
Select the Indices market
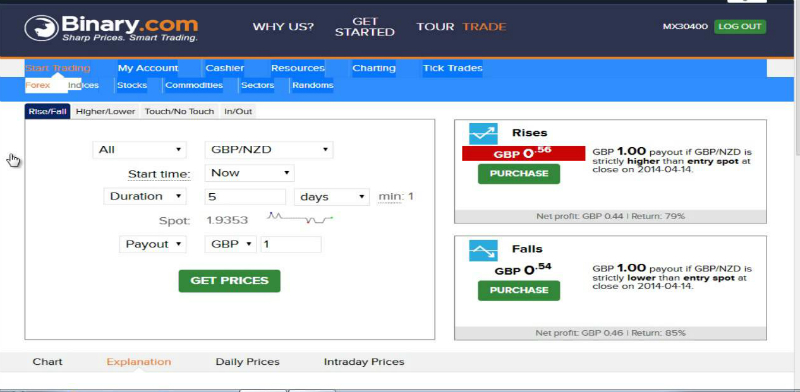84,85
